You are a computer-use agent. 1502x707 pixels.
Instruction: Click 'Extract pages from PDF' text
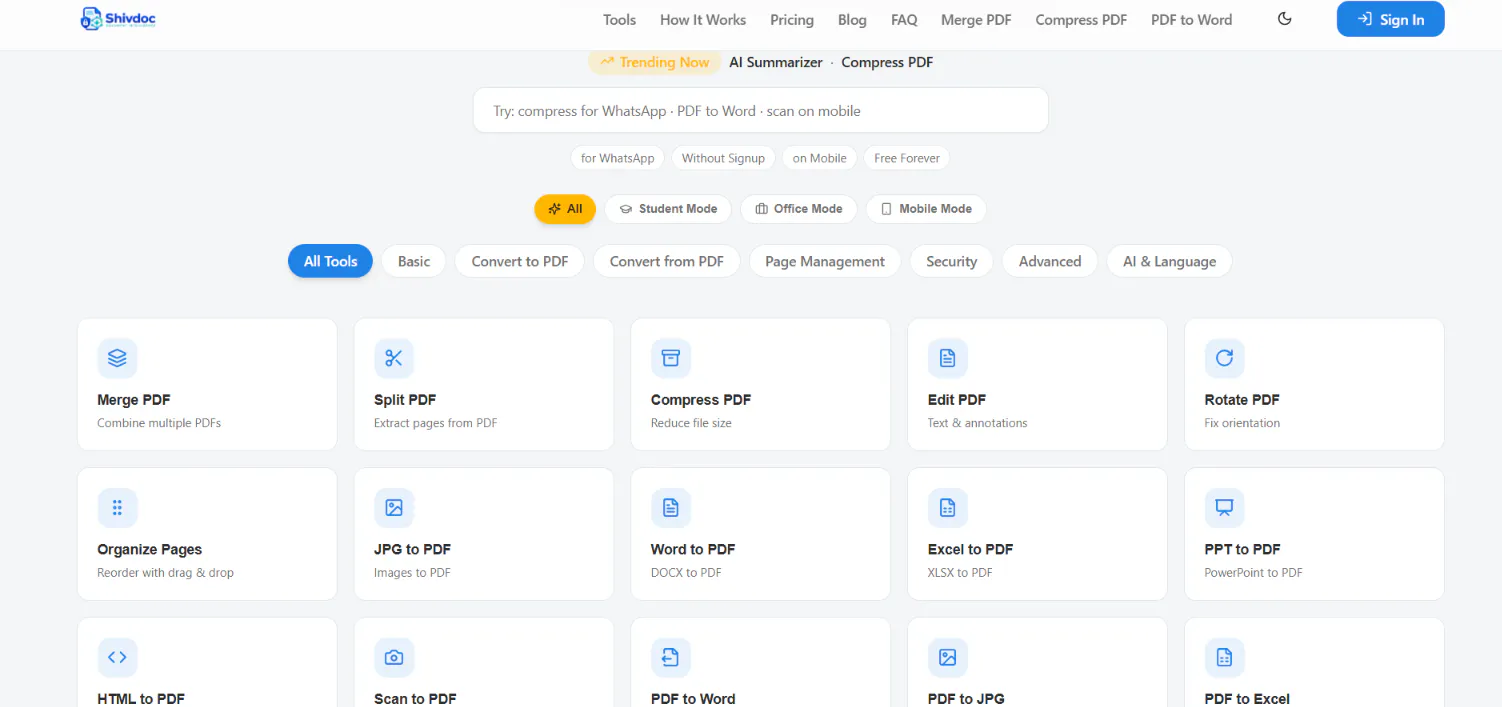point(435,423)
